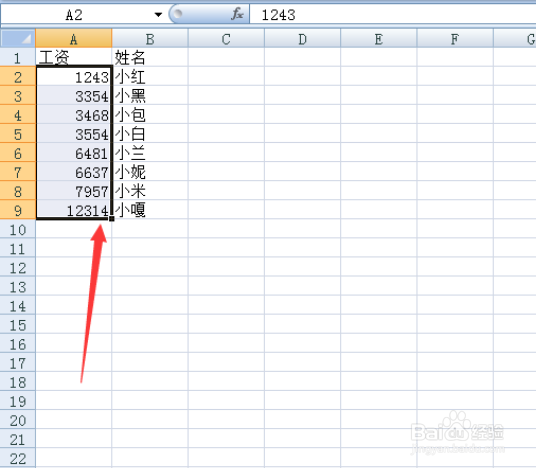Image resolution: width=536 pixels, height=468 pixels.
Task: Select column D header
Action: point(302,38)
